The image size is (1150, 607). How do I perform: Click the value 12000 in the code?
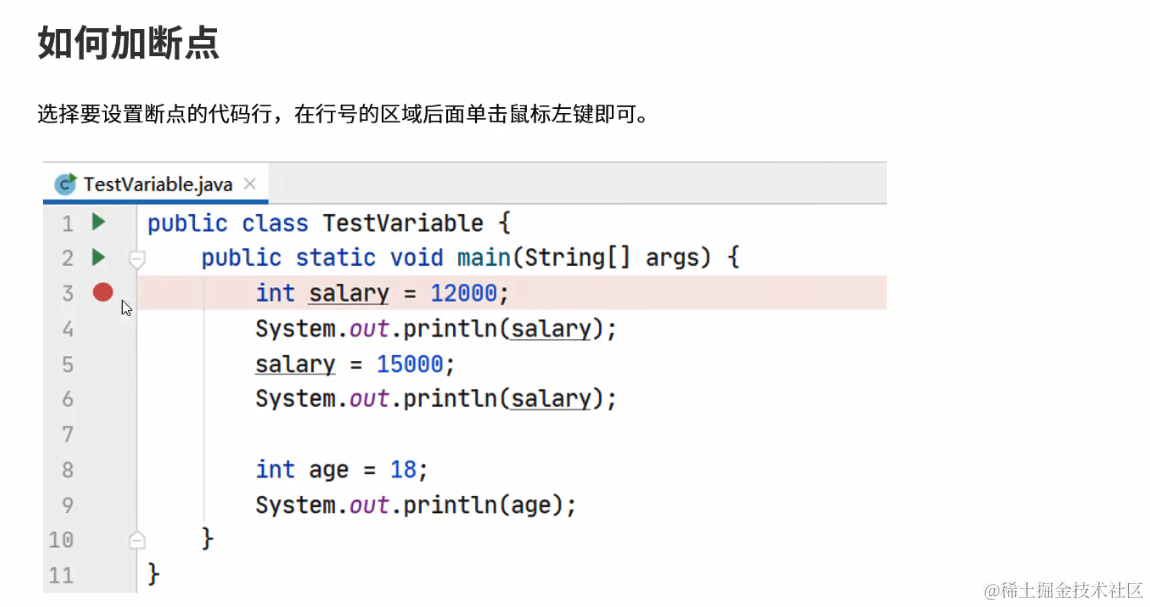point(464,293)
